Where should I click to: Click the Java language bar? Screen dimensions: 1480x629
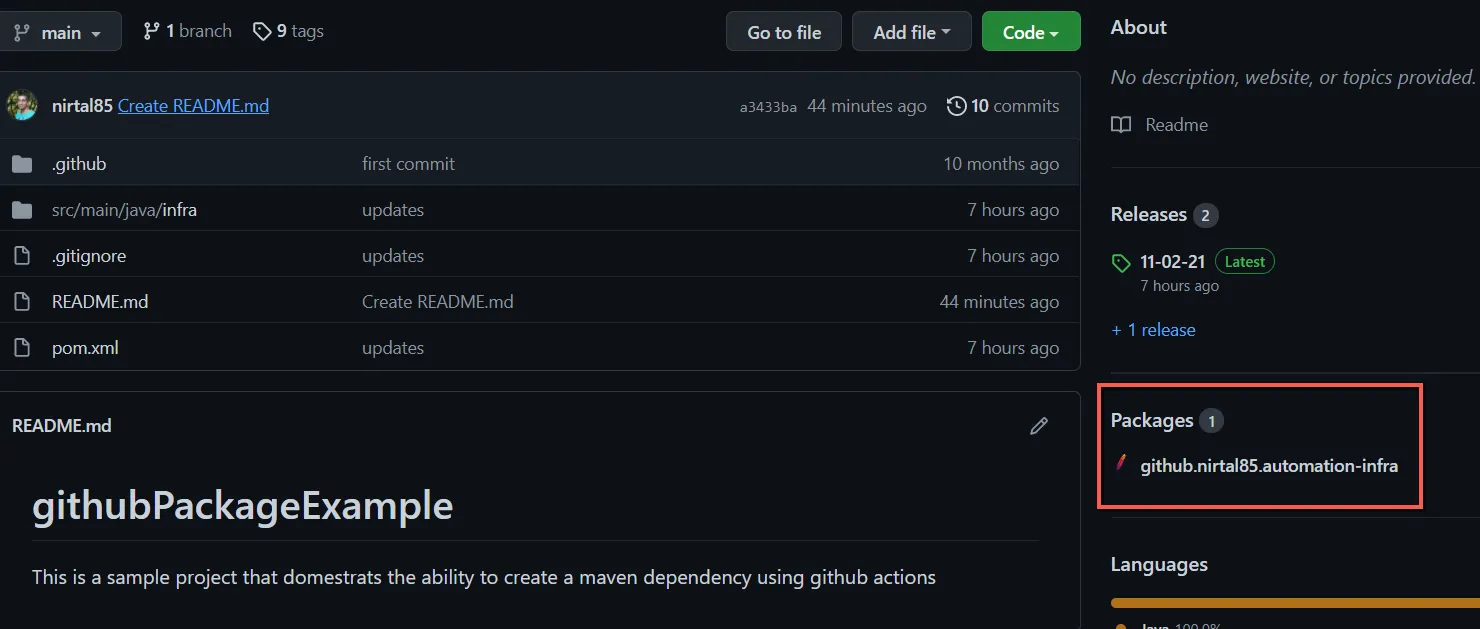click(1295, 603)
